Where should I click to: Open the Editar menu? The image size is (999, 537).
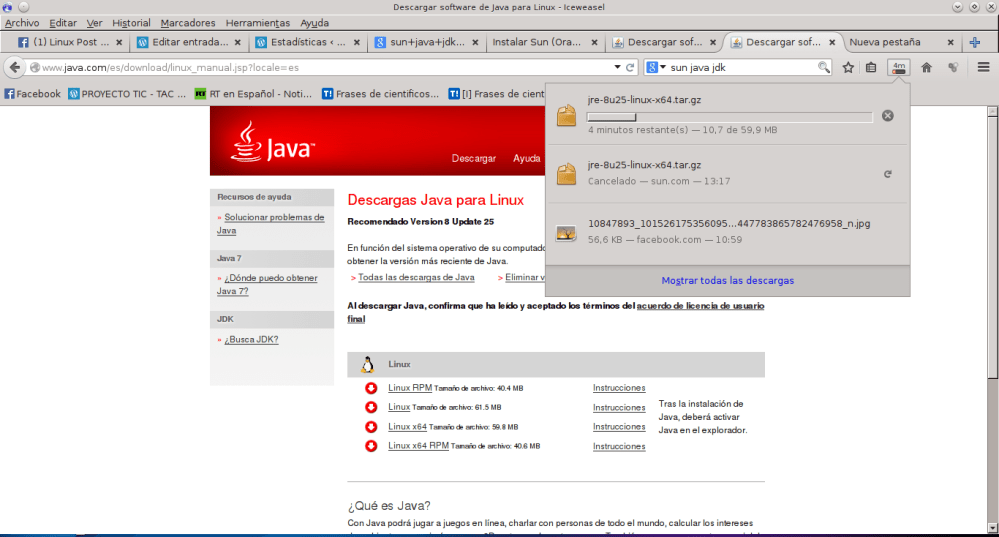point(63,23)
